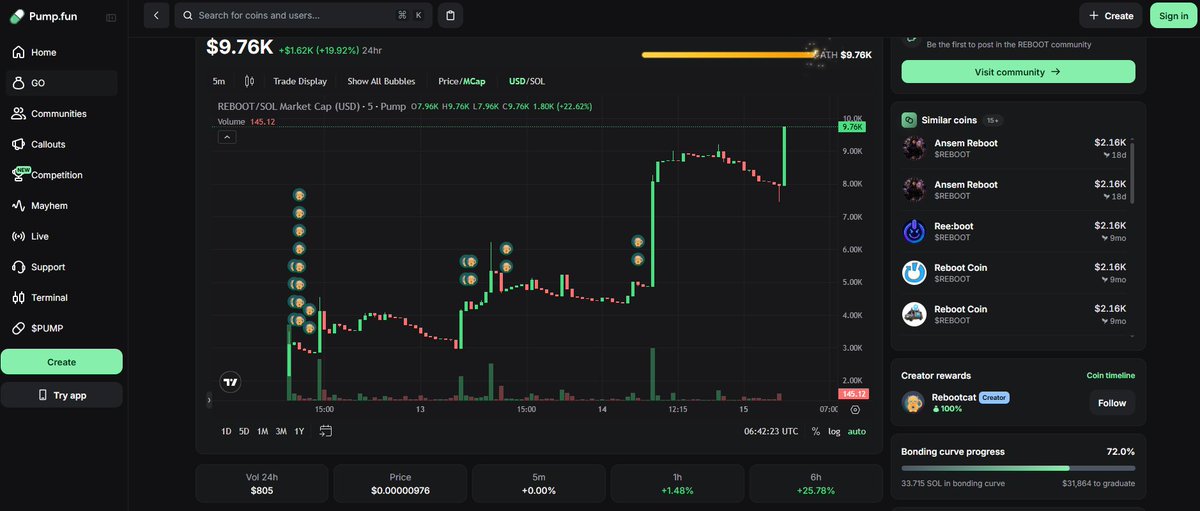Open Callouts in the sidebar
This screenshot has width=1200, height=511.
(61, 144)
